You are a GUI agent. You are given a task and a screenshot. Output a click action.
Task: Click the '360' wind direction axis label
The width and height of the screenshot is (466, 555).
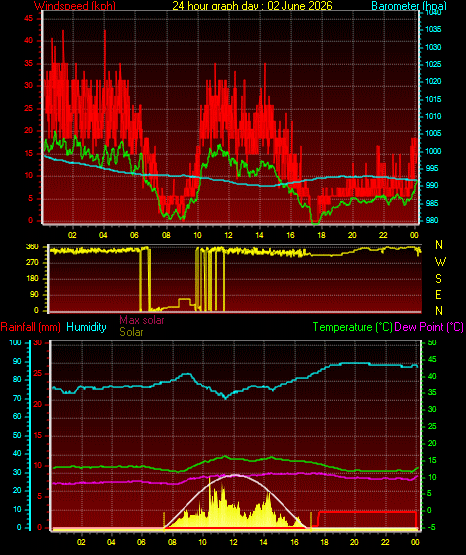click(32, 247)
